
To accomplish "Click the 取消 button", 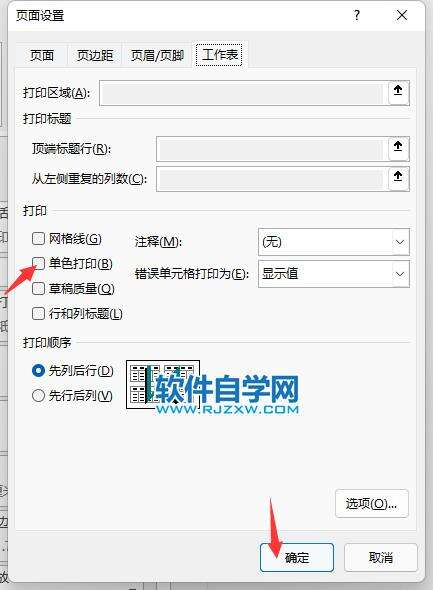I will click(381, 557).
